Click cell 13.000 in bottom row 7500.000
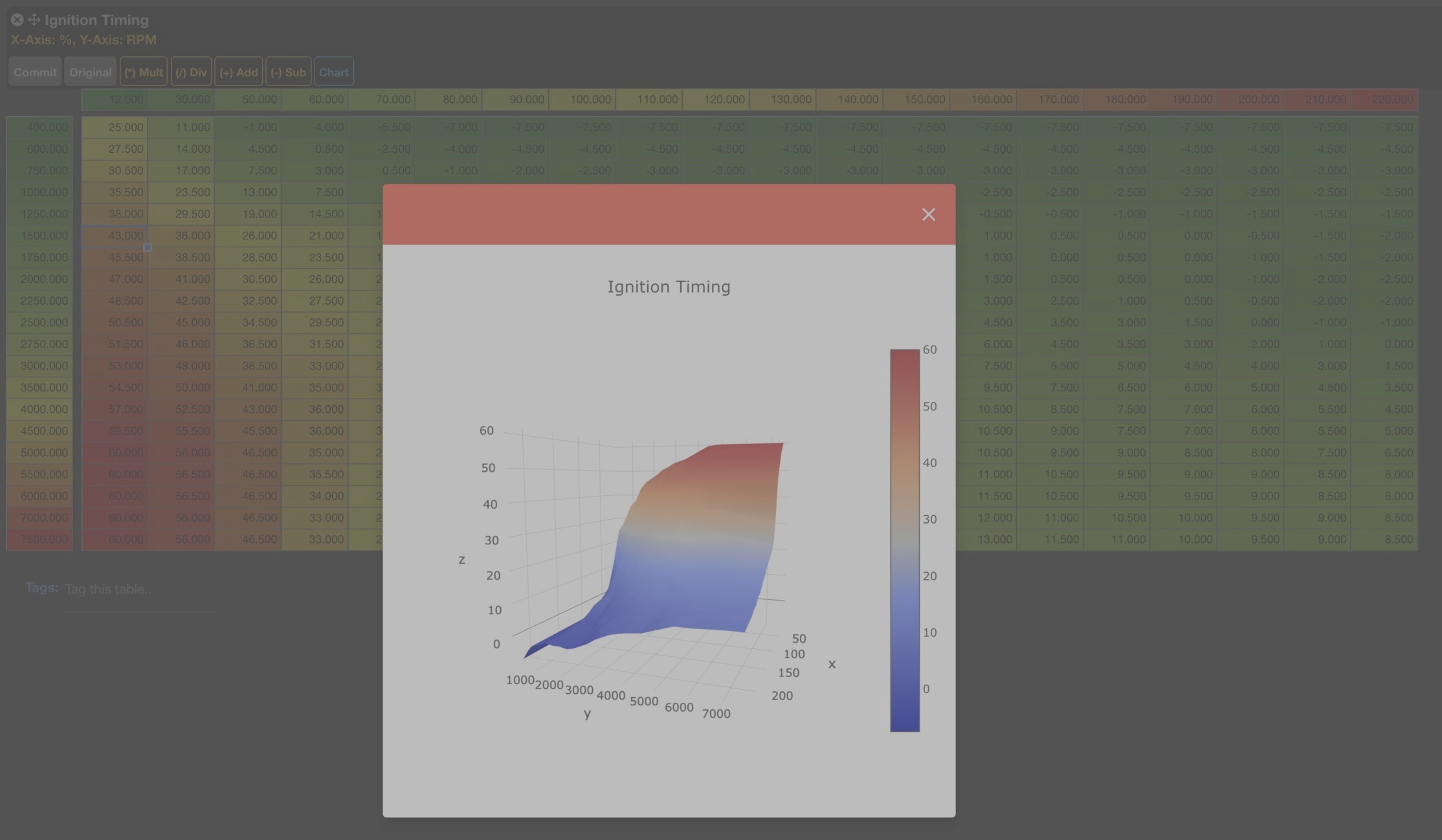Viewport: 1442px width, 840px height. tap(984, 539)
